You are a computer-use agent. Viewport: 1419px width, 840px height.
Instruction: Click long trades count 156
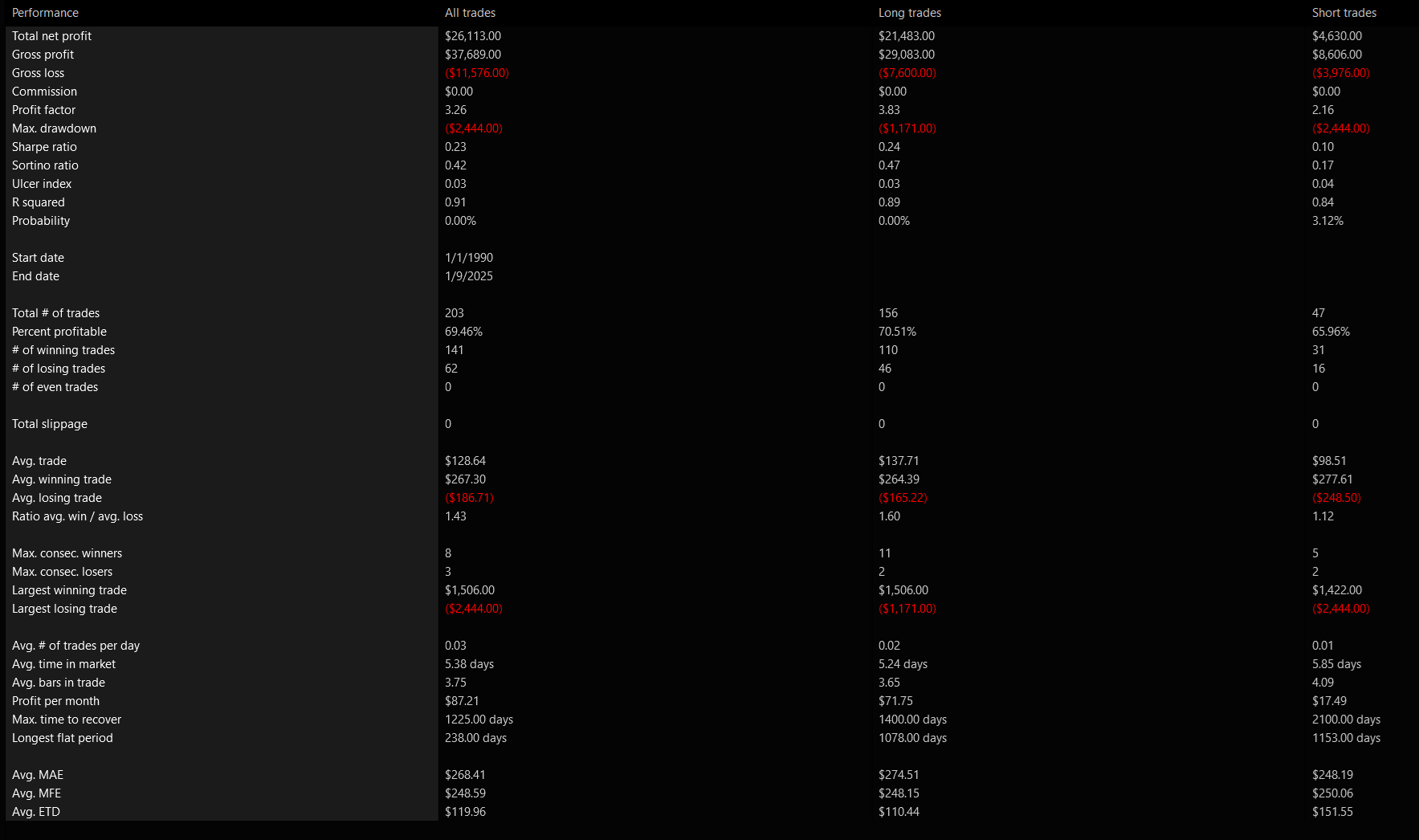click(x=888, y=313)
